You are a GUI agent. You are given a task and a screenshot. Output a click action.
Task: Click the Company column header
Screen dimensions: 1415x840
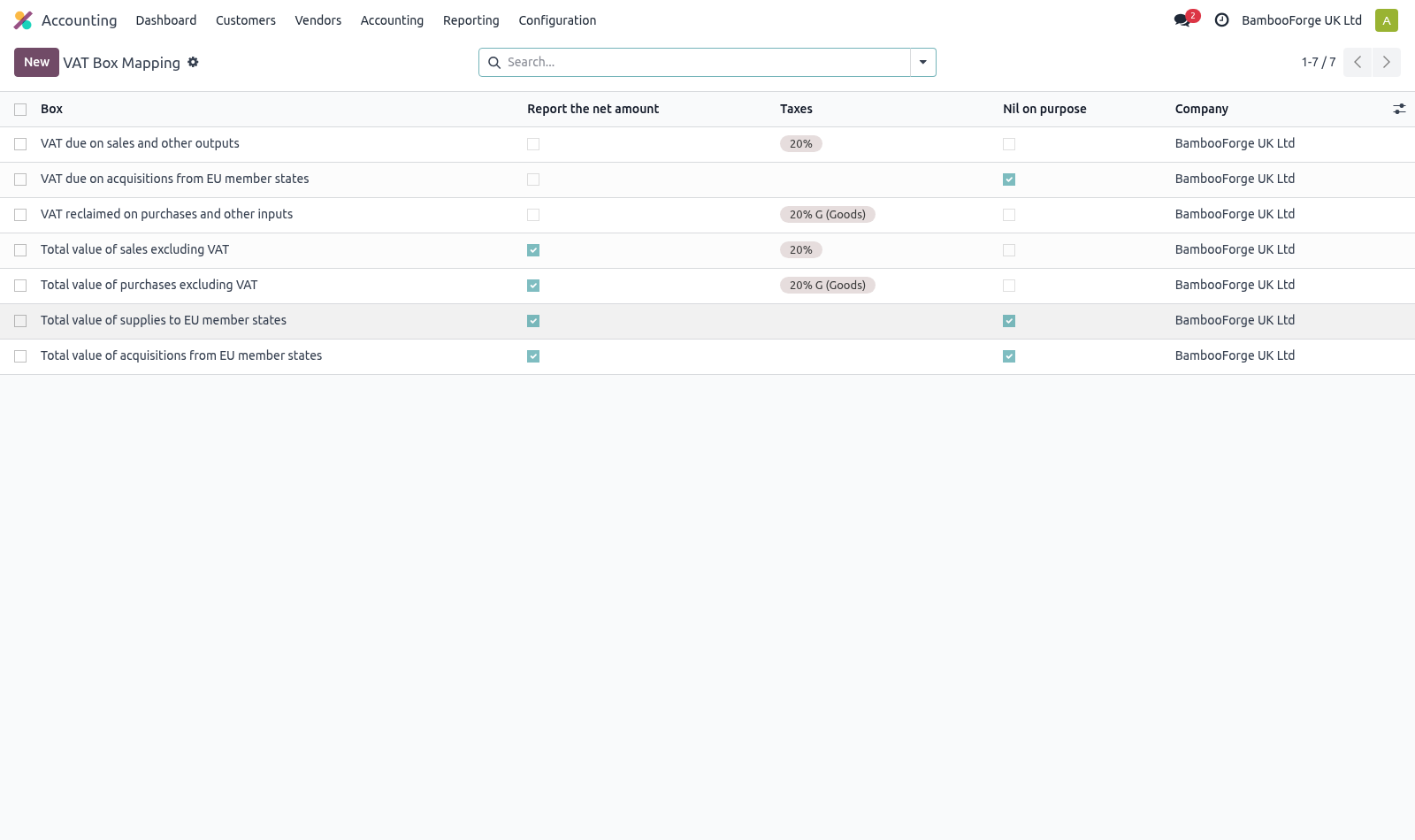click(x=1201, y=109)
